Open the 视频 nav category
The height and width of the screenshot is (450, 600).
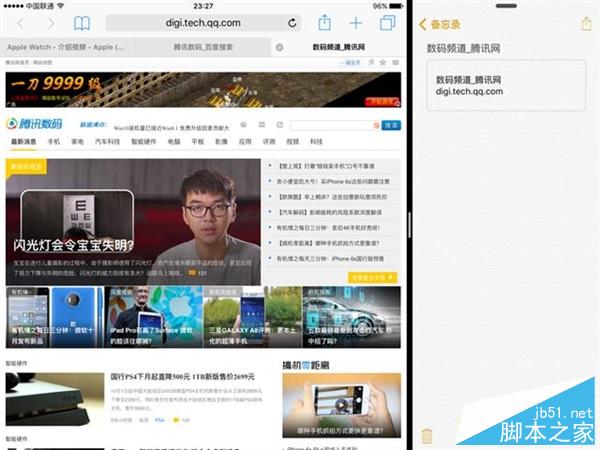tap(293, 142)
